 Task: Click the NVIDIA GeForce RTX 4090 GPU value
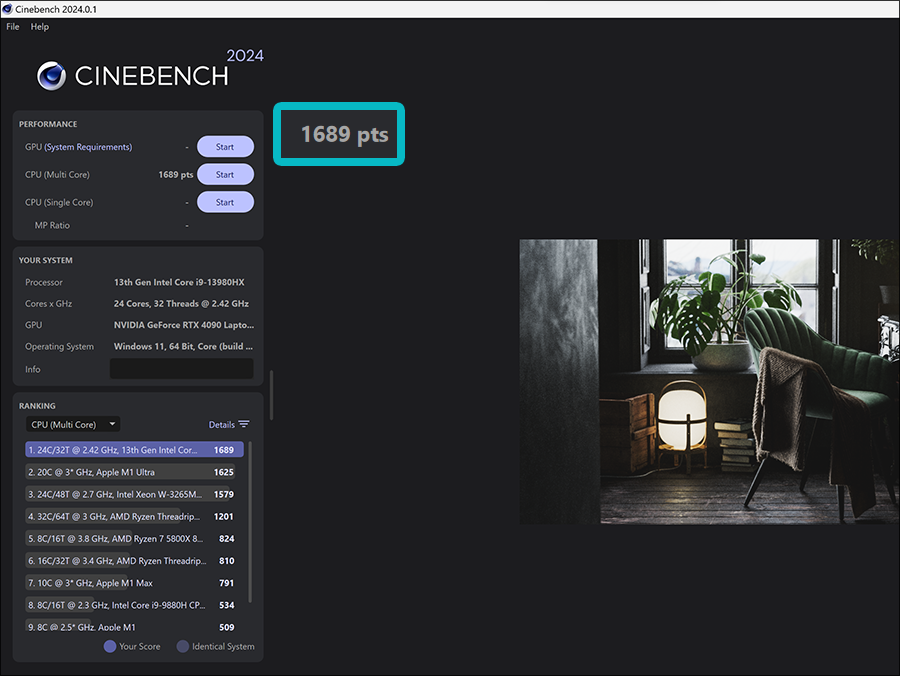pos(184,325)
